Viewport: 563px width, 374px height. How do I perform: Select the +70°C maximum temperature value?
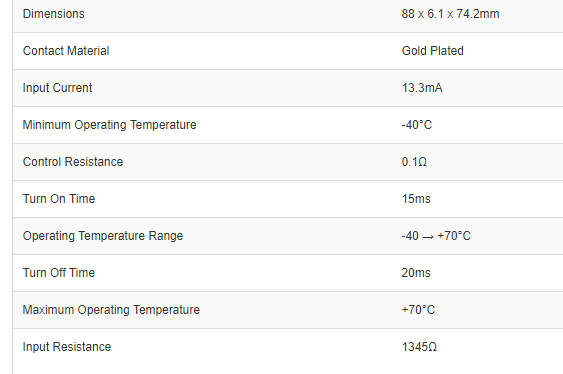coord(418,310)
